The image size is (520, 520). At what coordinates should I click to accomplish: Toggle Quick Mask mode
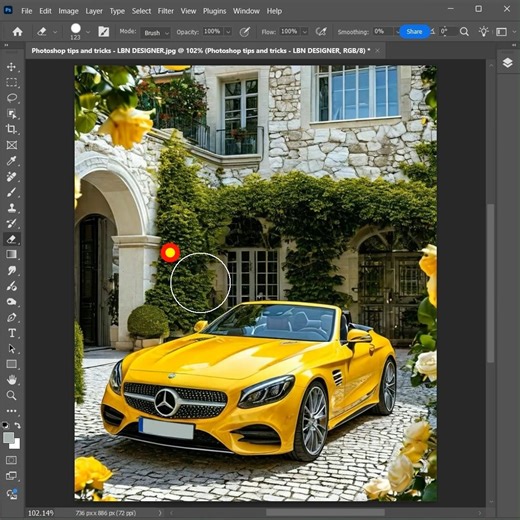[12, 460]
